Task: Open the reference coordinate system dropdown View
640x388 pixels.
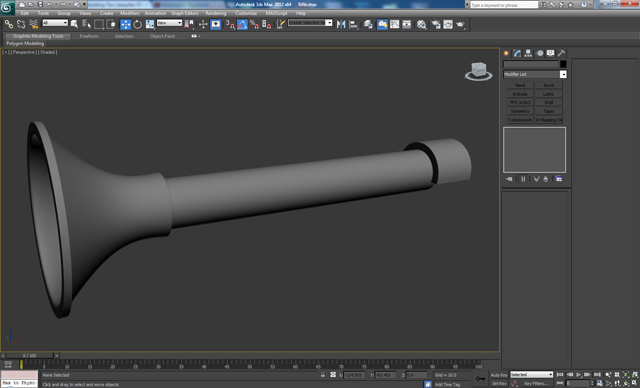Action: point(169,23)
